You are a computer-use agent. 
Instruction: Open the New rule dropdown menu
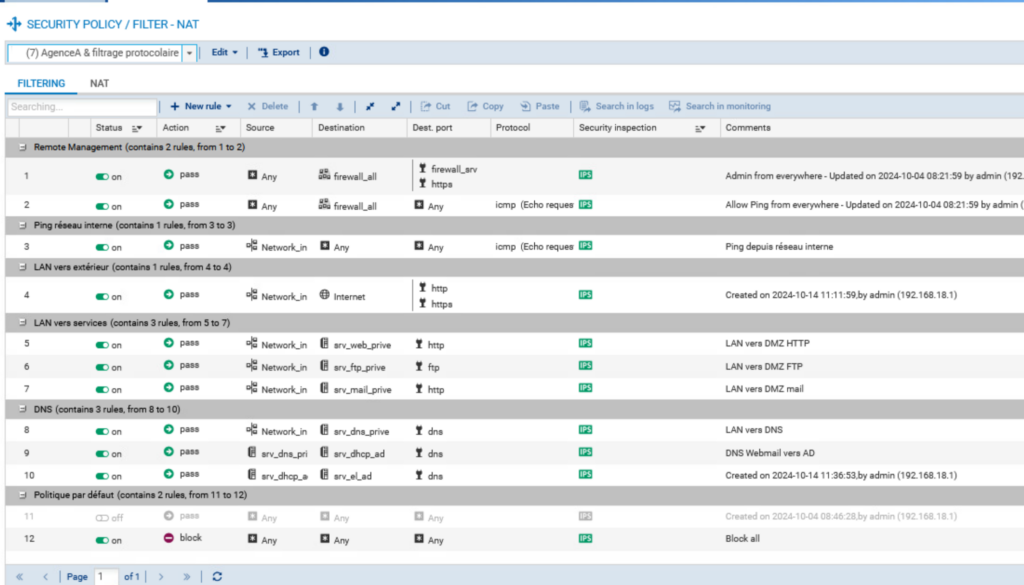coord(201,106)
